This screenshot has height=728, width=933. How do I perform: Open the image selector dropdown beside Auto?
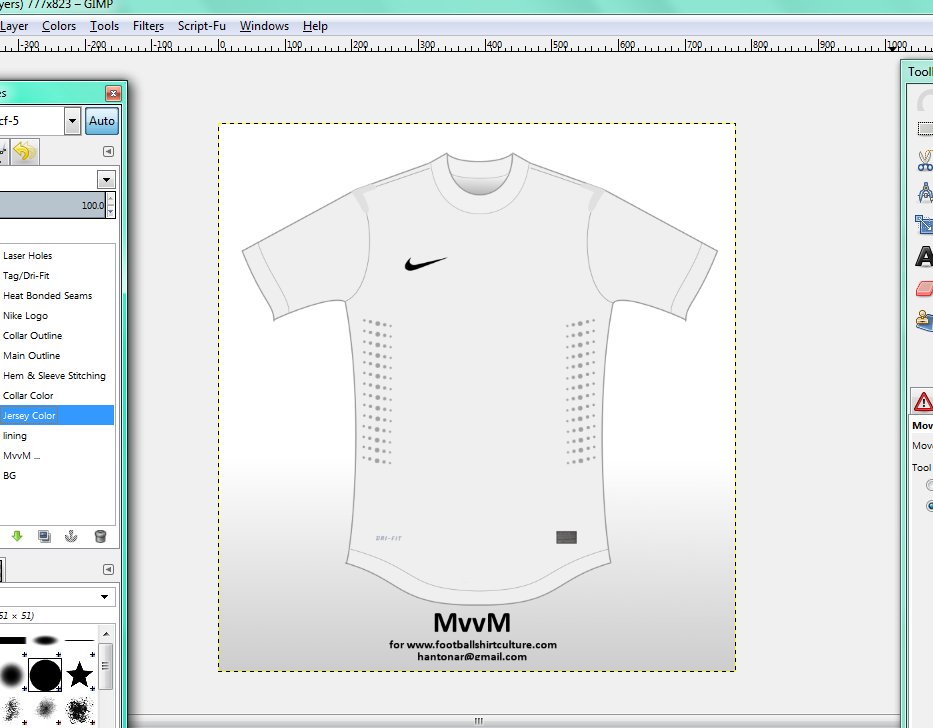pyautogui.click(x=72, y=122)
